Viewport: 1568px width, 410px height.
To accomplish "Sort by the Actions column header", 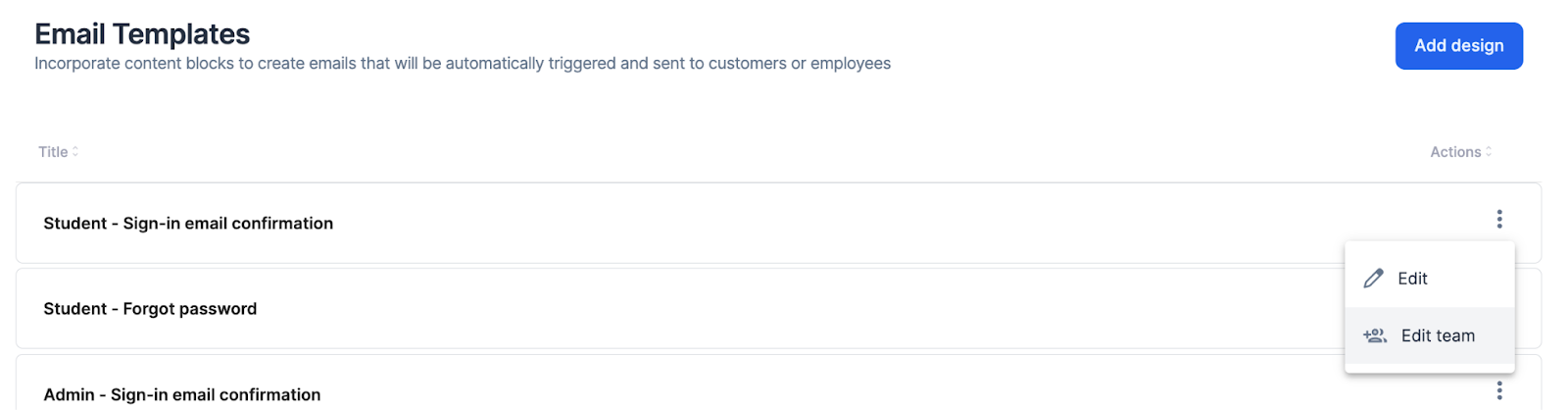I will click(x=1455, y=152).
